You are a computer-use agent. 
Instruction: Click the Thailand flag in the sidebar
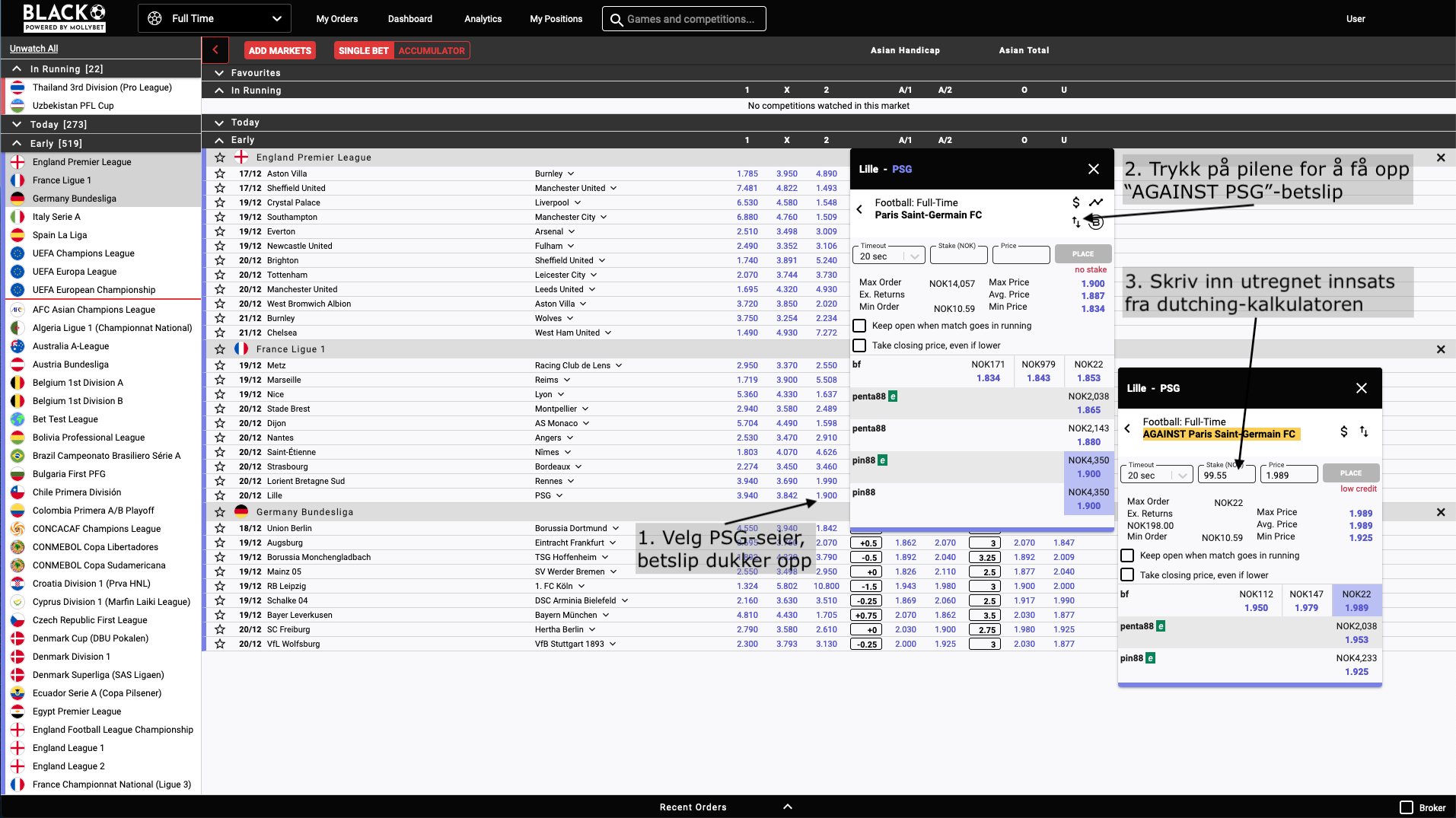pyautogui.click(x=18, y=88)
